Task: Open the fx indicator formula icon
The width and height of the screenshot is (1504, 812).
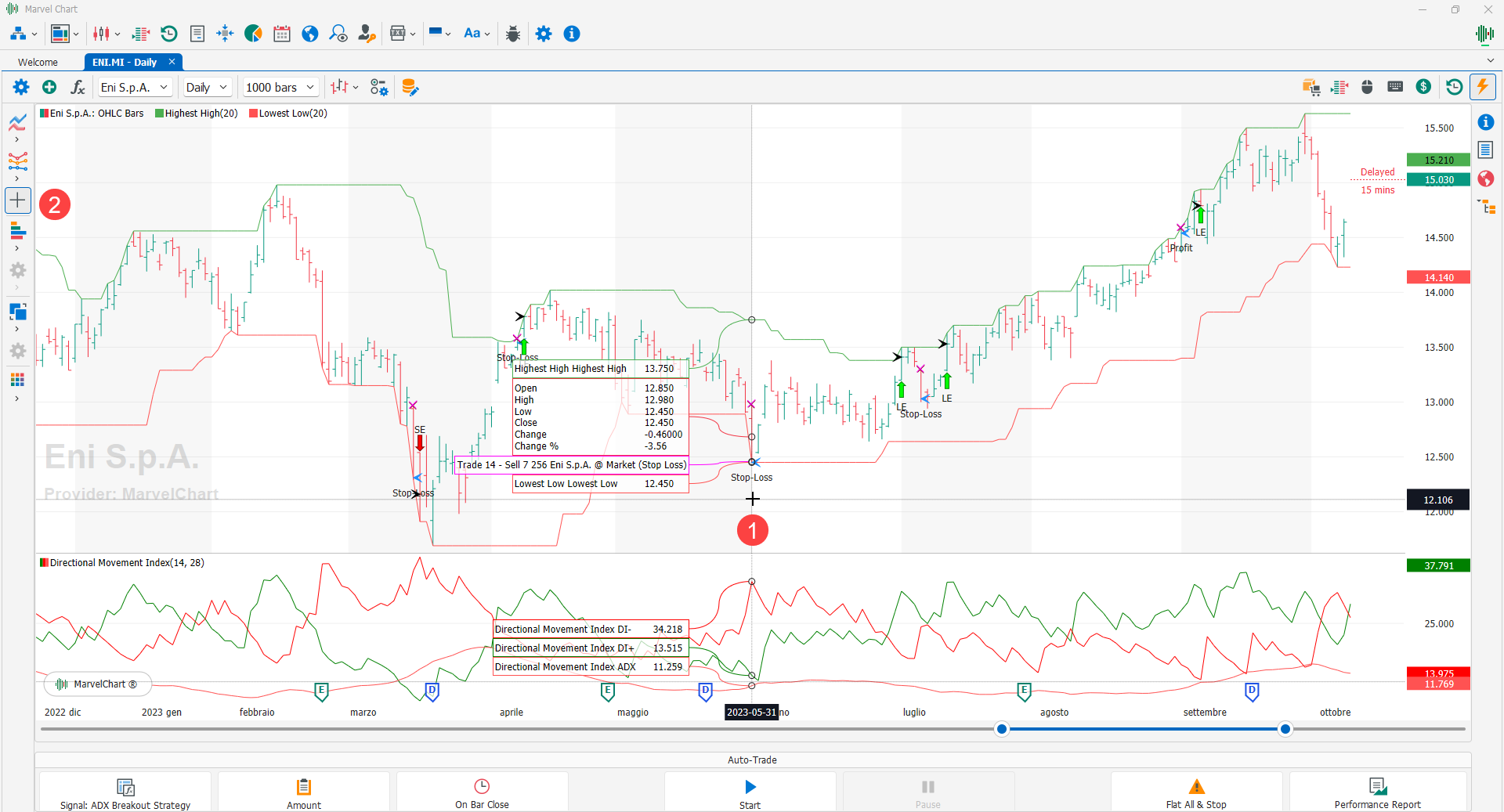Action: pyautogui.click(x=78, y=87)
